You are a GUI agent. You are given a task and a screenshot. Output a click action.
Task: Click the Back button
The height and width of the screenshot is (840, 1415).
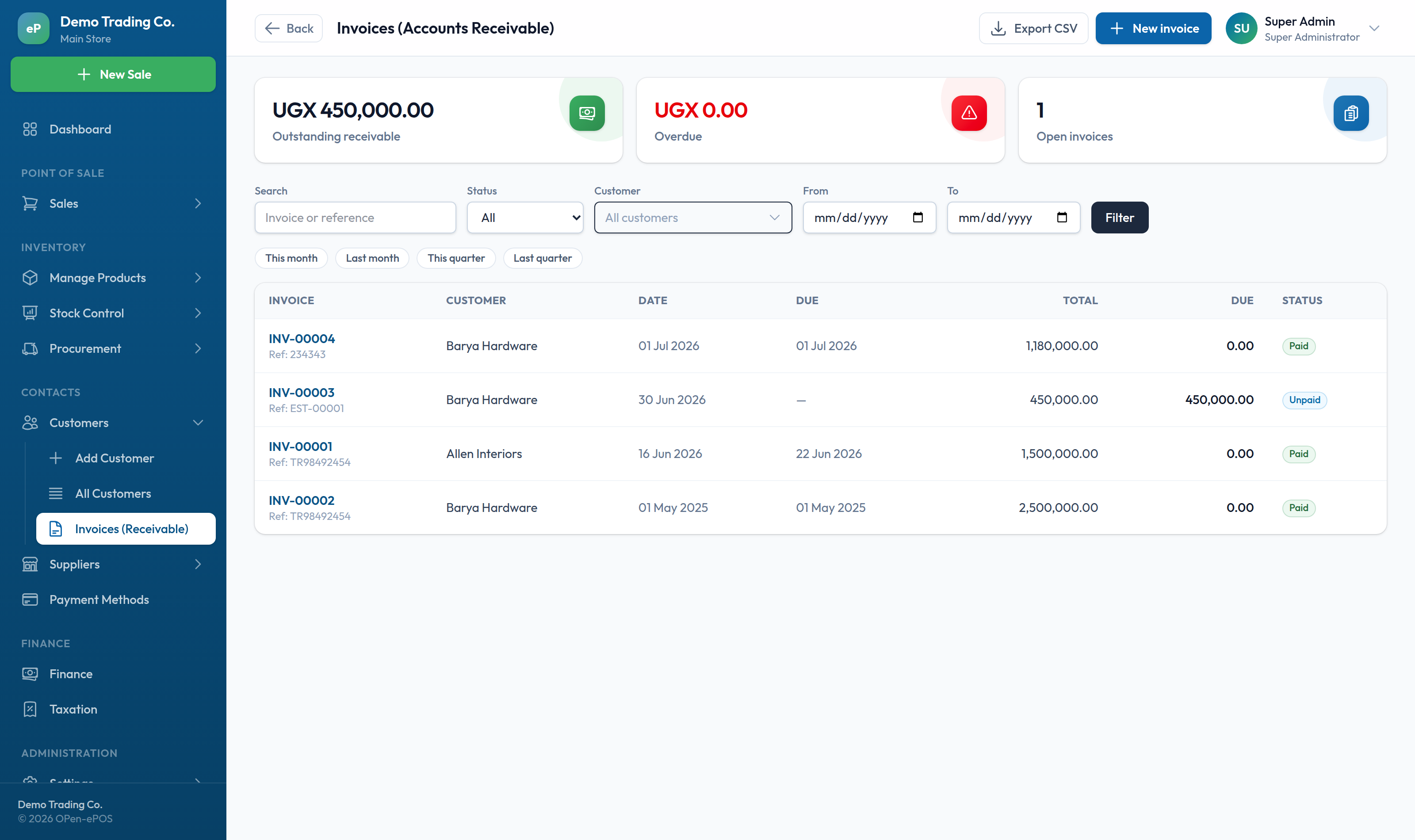[x=289, y=28]
